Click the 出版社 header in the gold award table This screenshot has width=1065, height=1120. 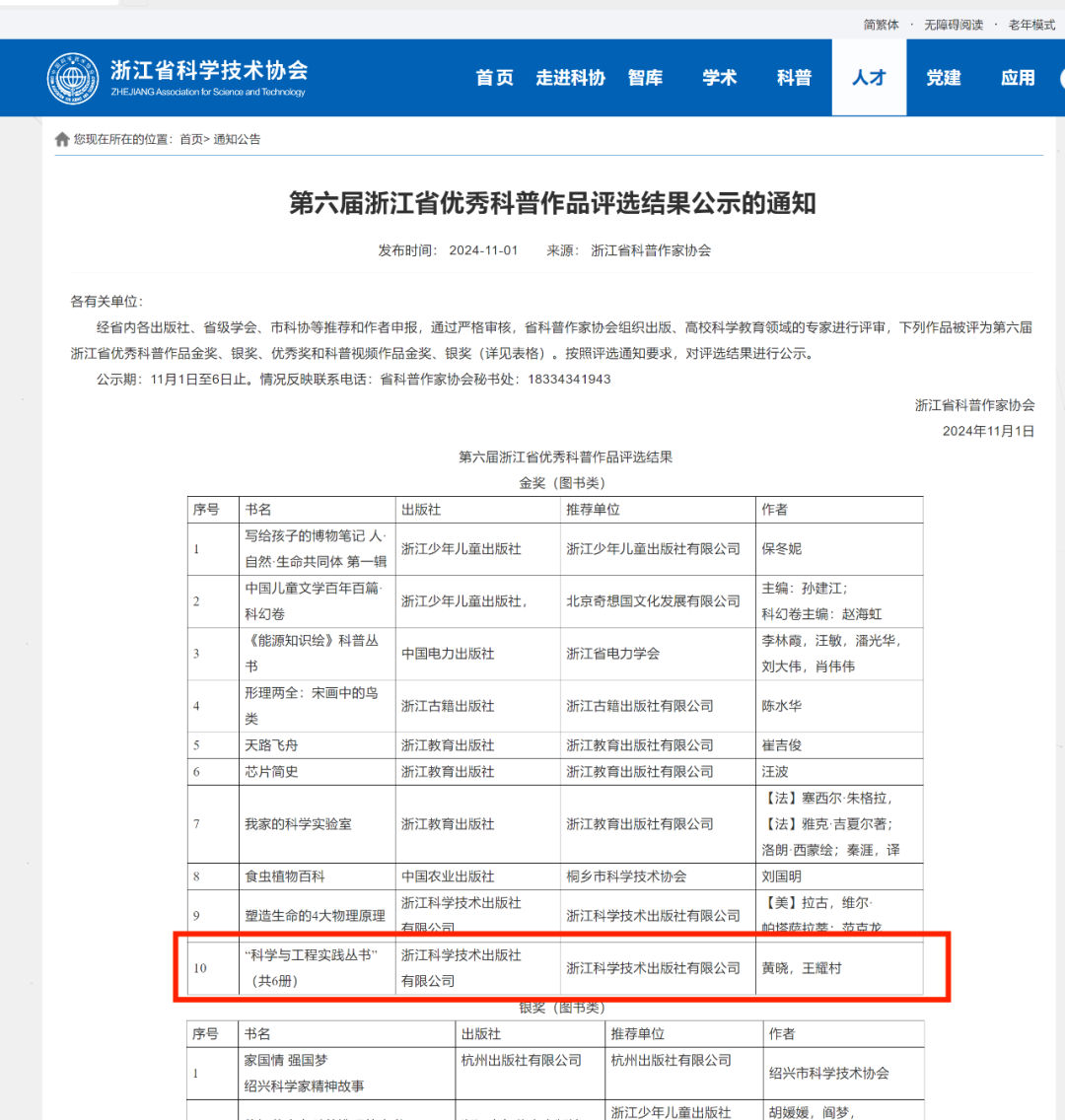421,510
